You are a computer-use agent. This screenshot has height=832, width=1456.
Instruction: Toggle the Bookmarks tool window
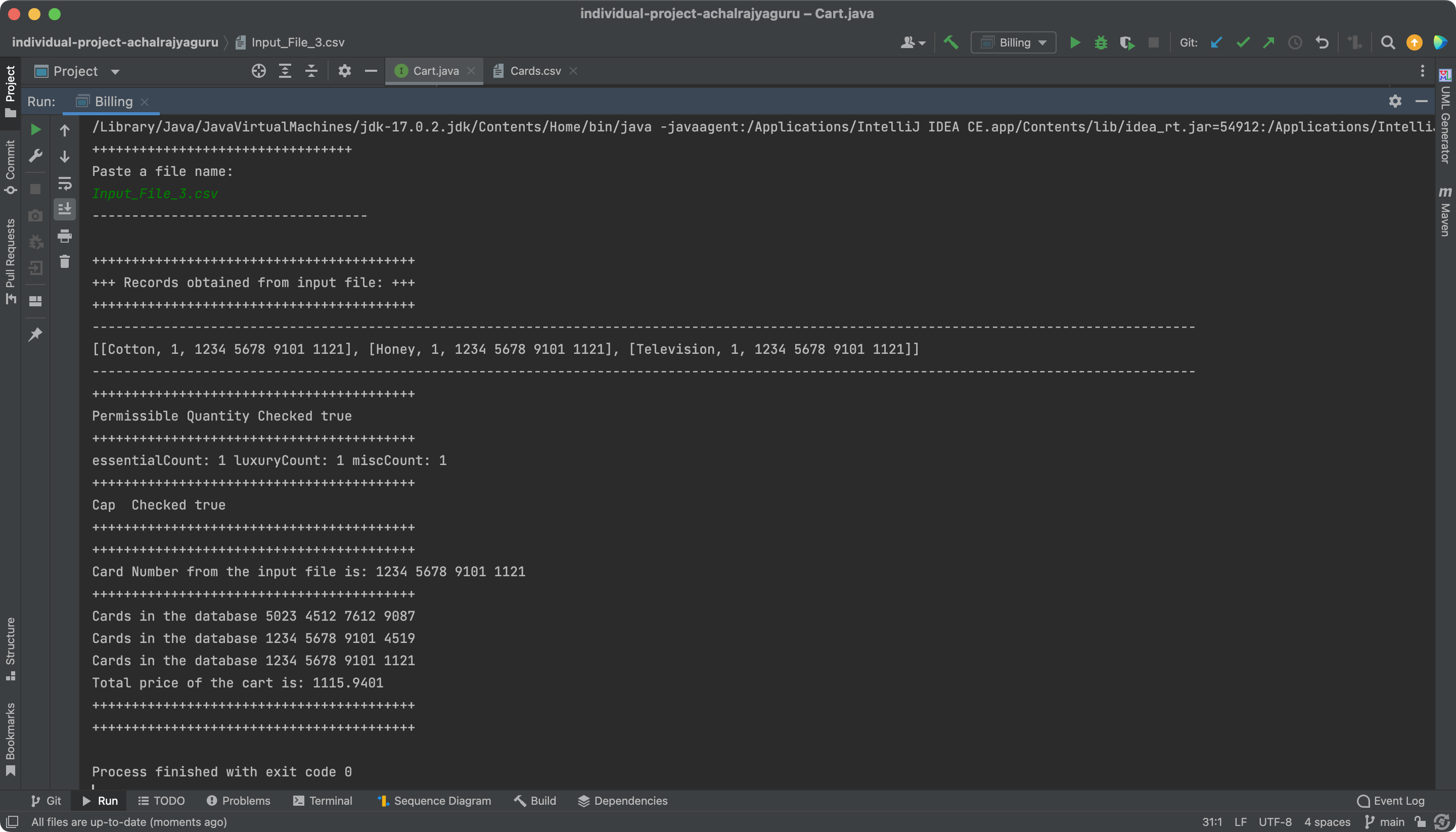(10, 739)
